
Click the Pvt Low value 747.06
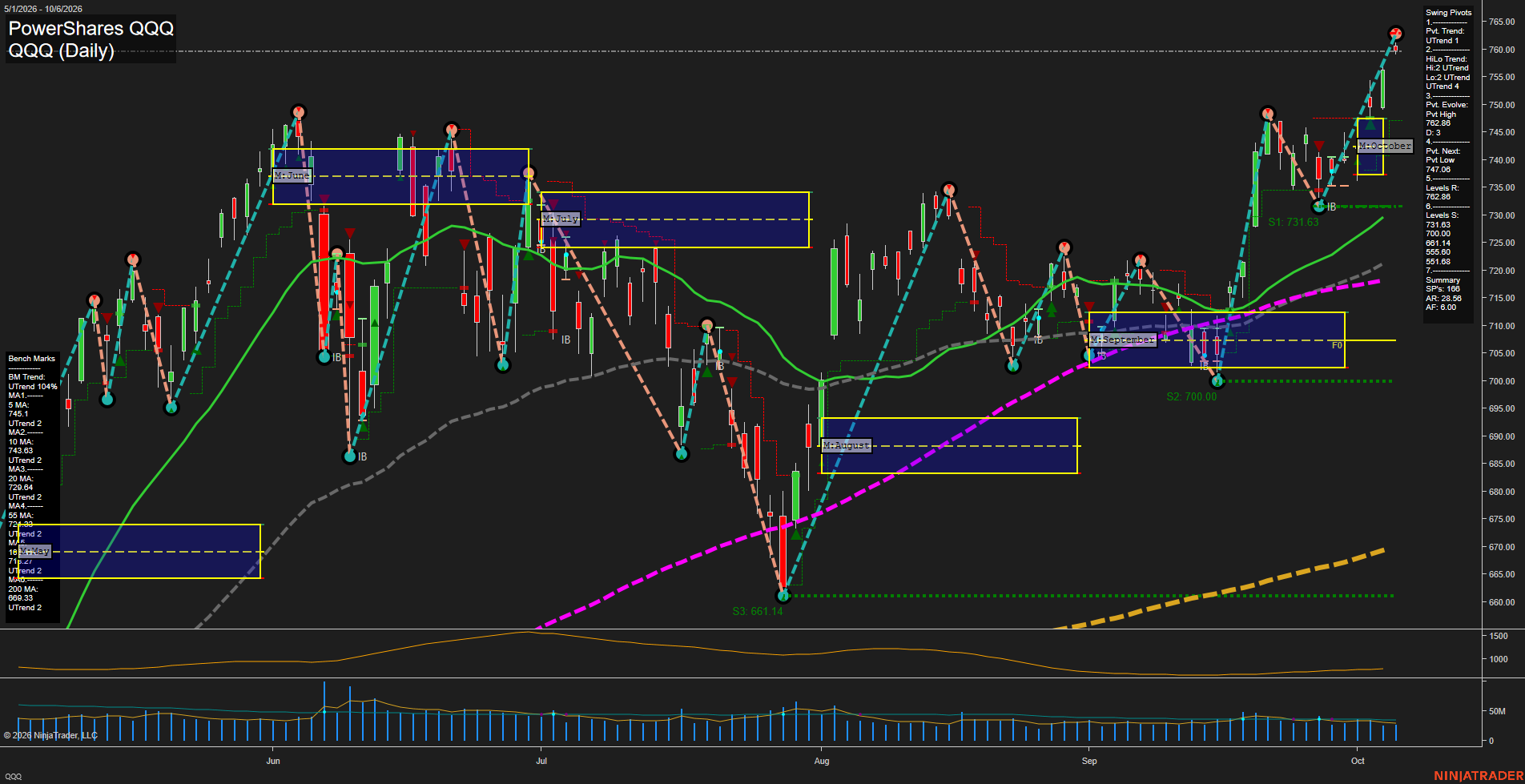pyautogui.click(x=1438, y=170)
